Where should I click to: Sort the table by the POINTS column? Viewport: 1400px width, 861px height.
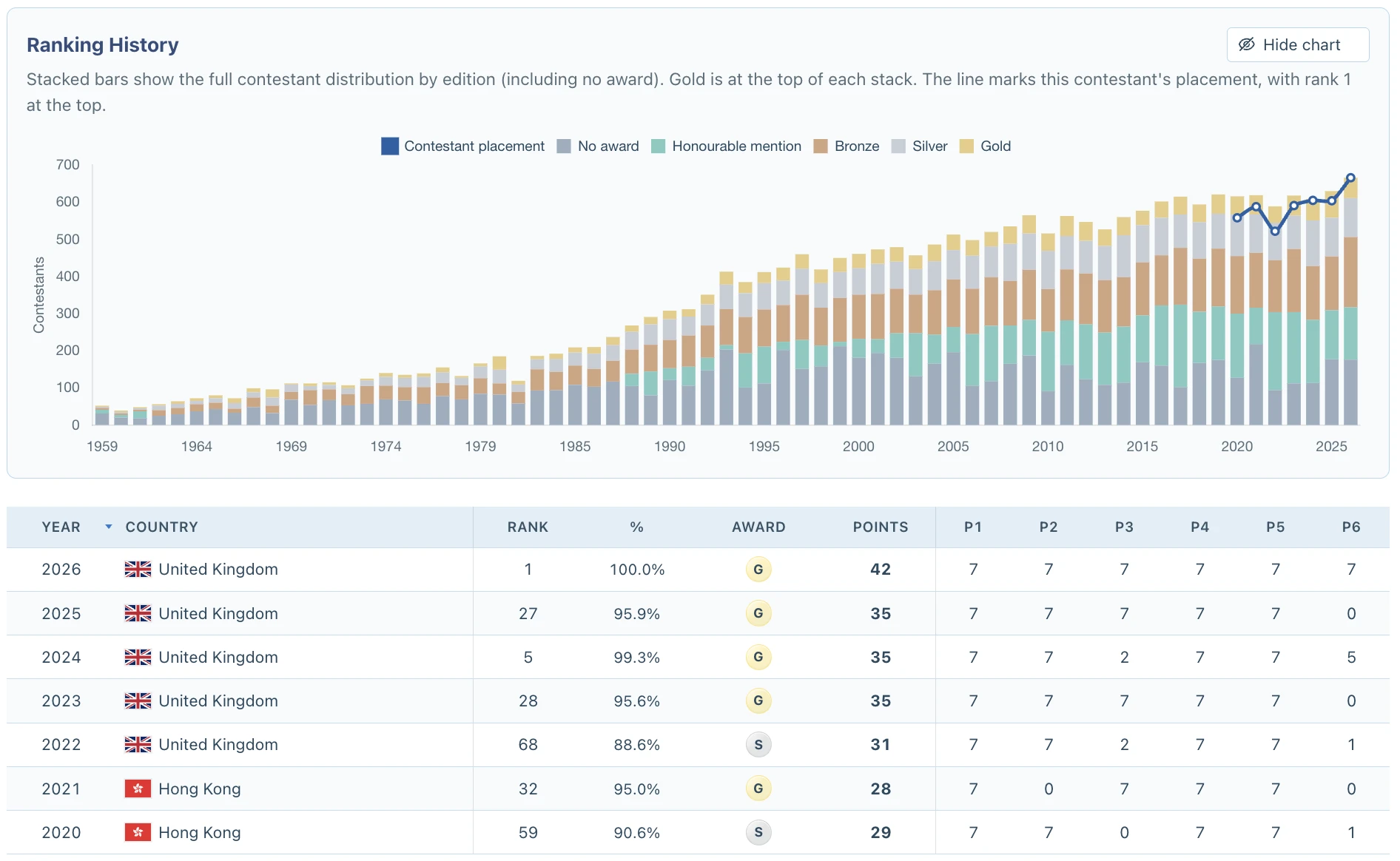coord(881,527)
